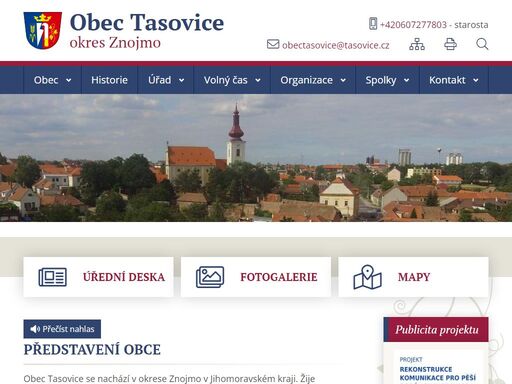Go to the Historie page
The height and width of the screenshot is (384, 512).
(109, 80)
